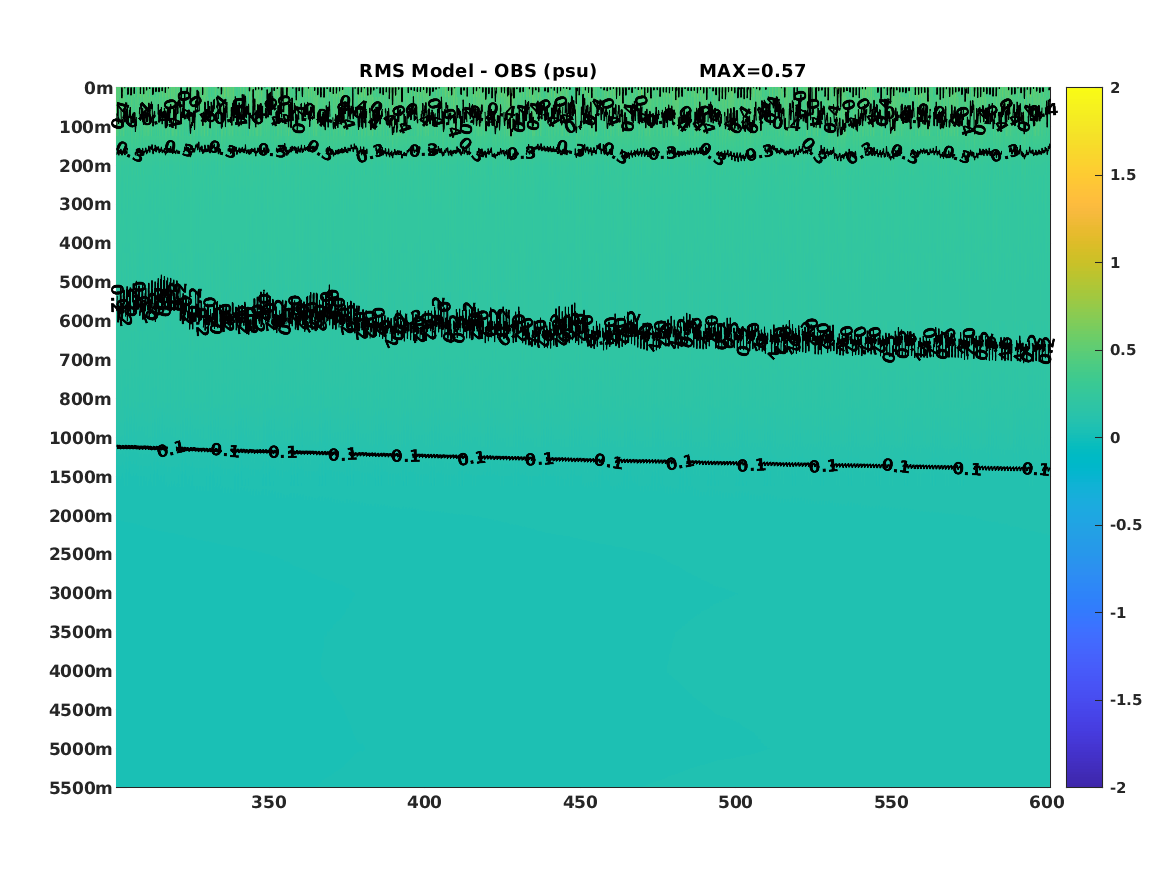Click the colorbar at the teal zero level
The width and height of the screenshot is (1167, 875).
click(x=1084, y=438)
